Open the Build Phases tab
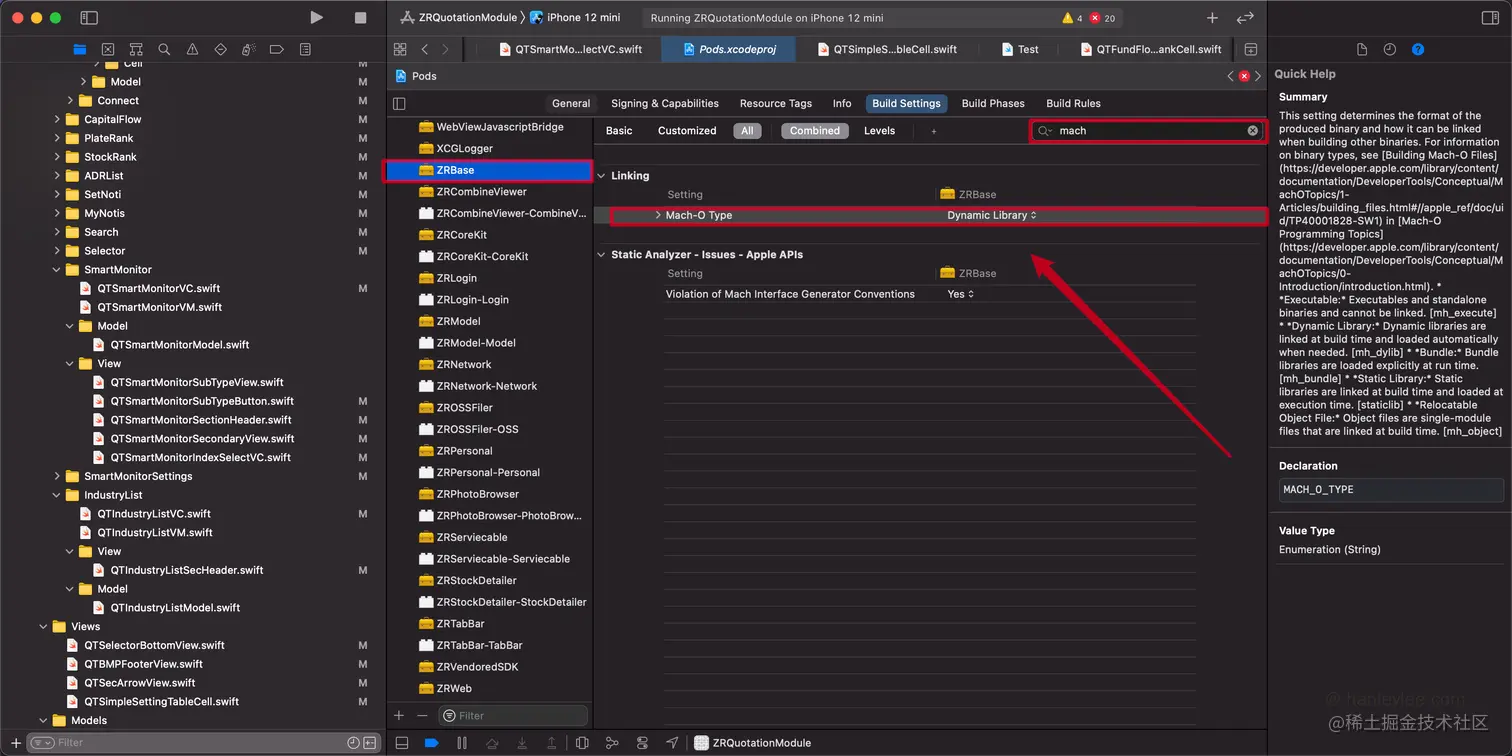 (x=993, y=103)
